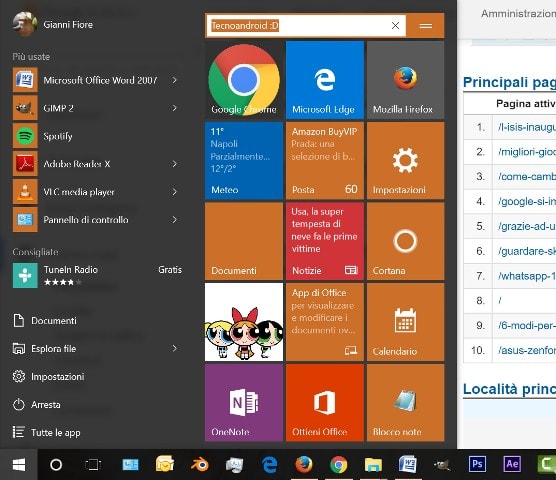This screenshot has width=556, height=480.
Task: Open the Notizie news tile
Action: 325,241
